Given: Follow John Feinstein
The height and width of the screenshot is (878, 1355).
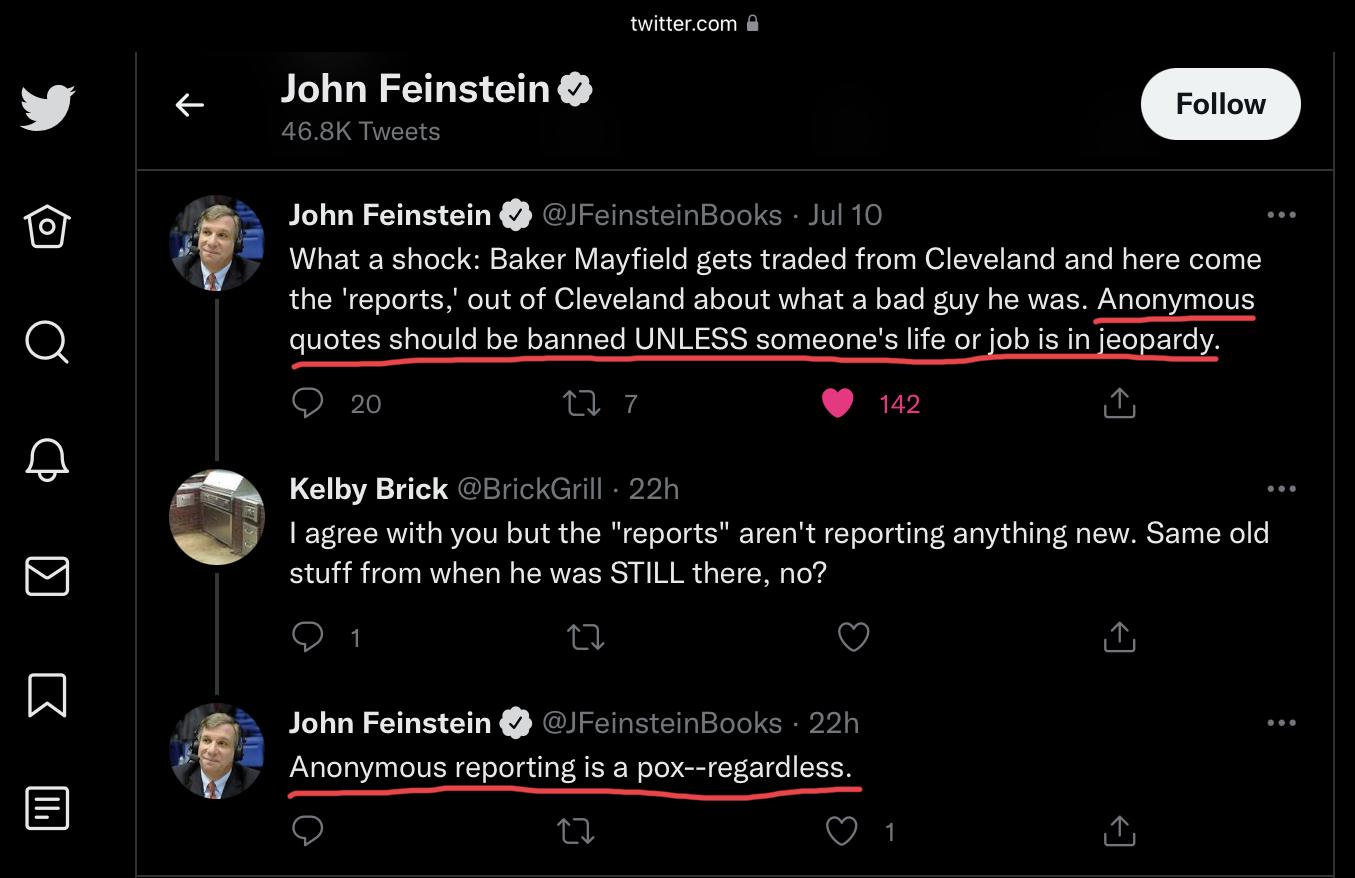Looking at the screenshot, I should 1220,104.
